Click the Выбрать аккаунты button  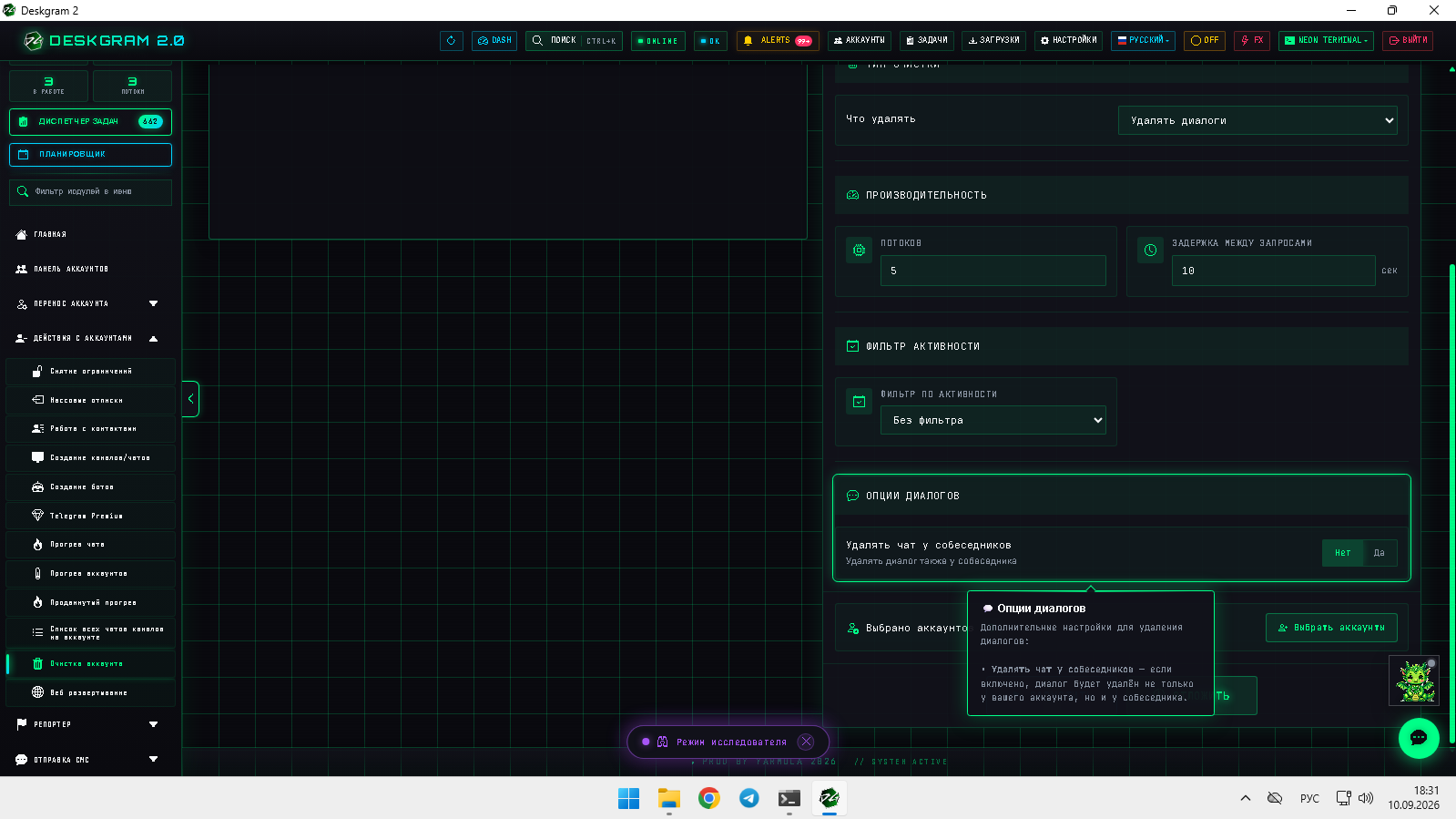point(1331,628)
